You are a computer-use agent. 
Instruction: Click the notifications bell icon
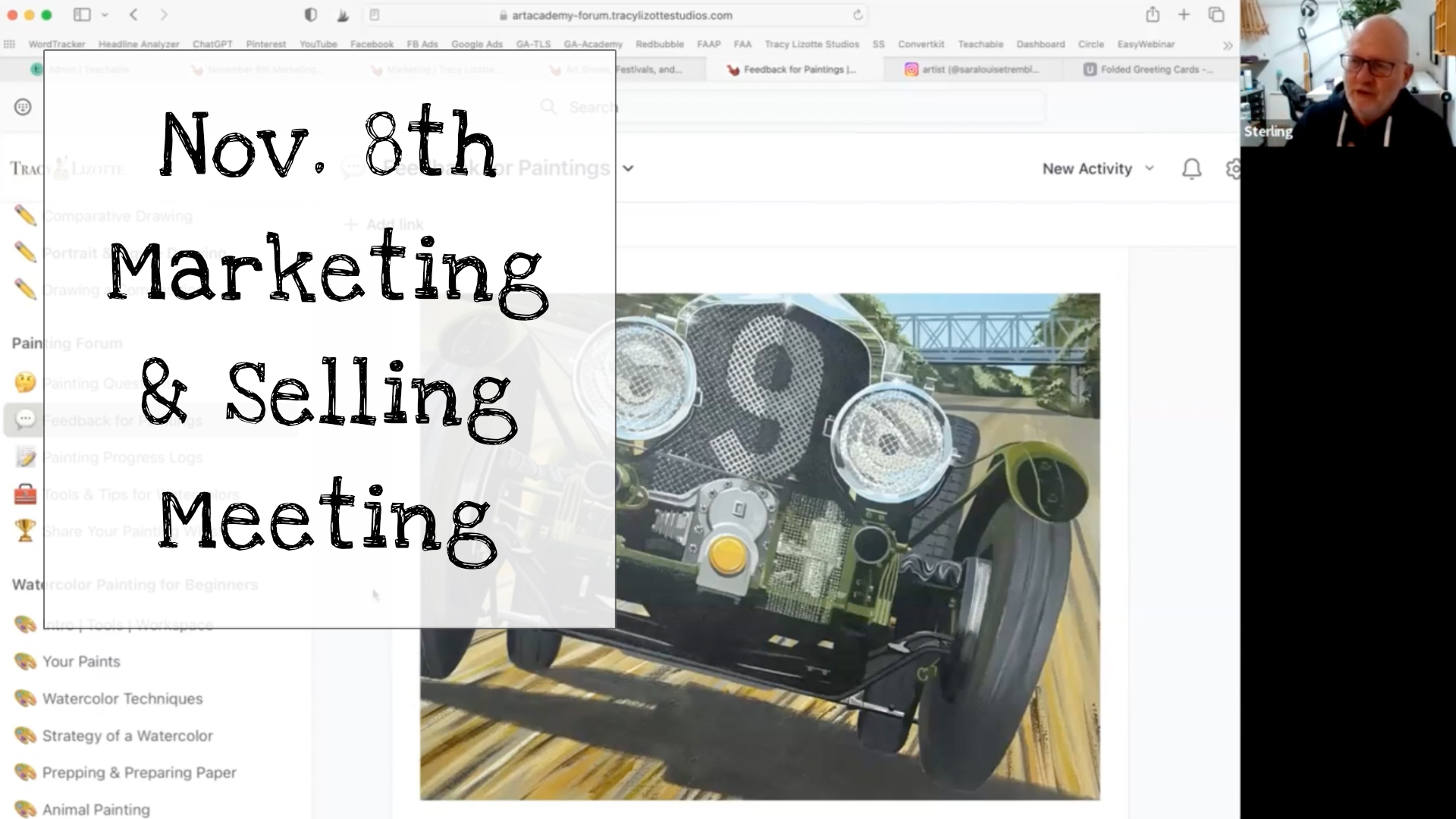point(1192,168)
